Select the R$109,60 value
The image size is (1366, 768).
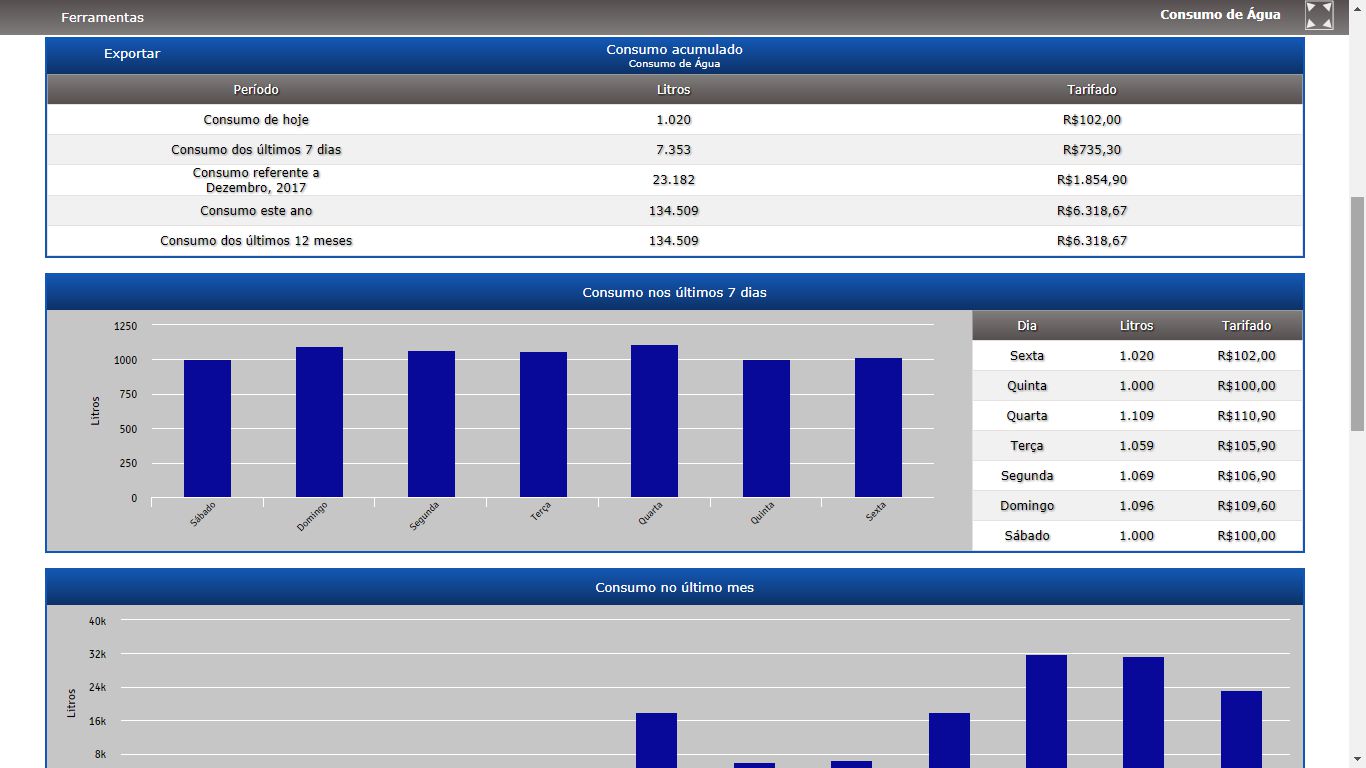[1247, 506]
